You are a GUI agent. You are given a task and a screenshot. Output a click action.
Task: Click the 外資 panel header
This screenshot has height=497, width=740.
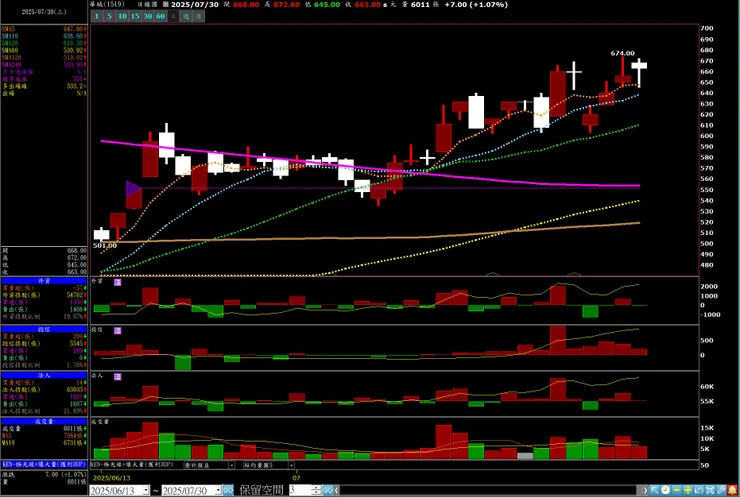(x=44, y=281)
